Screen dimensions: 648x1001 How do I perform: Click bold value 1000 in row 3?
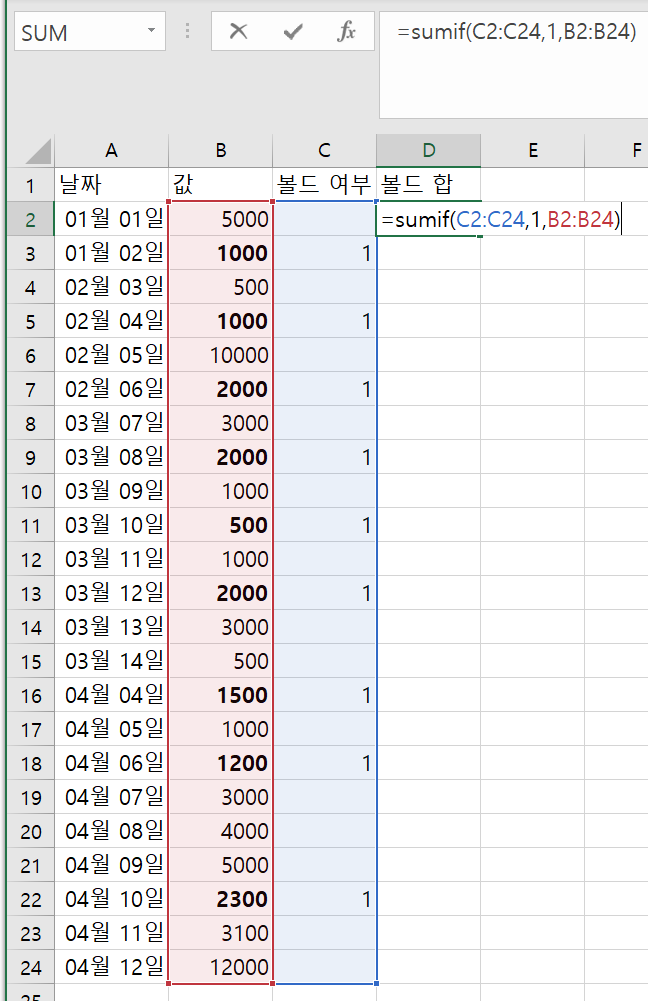point(220,253)
